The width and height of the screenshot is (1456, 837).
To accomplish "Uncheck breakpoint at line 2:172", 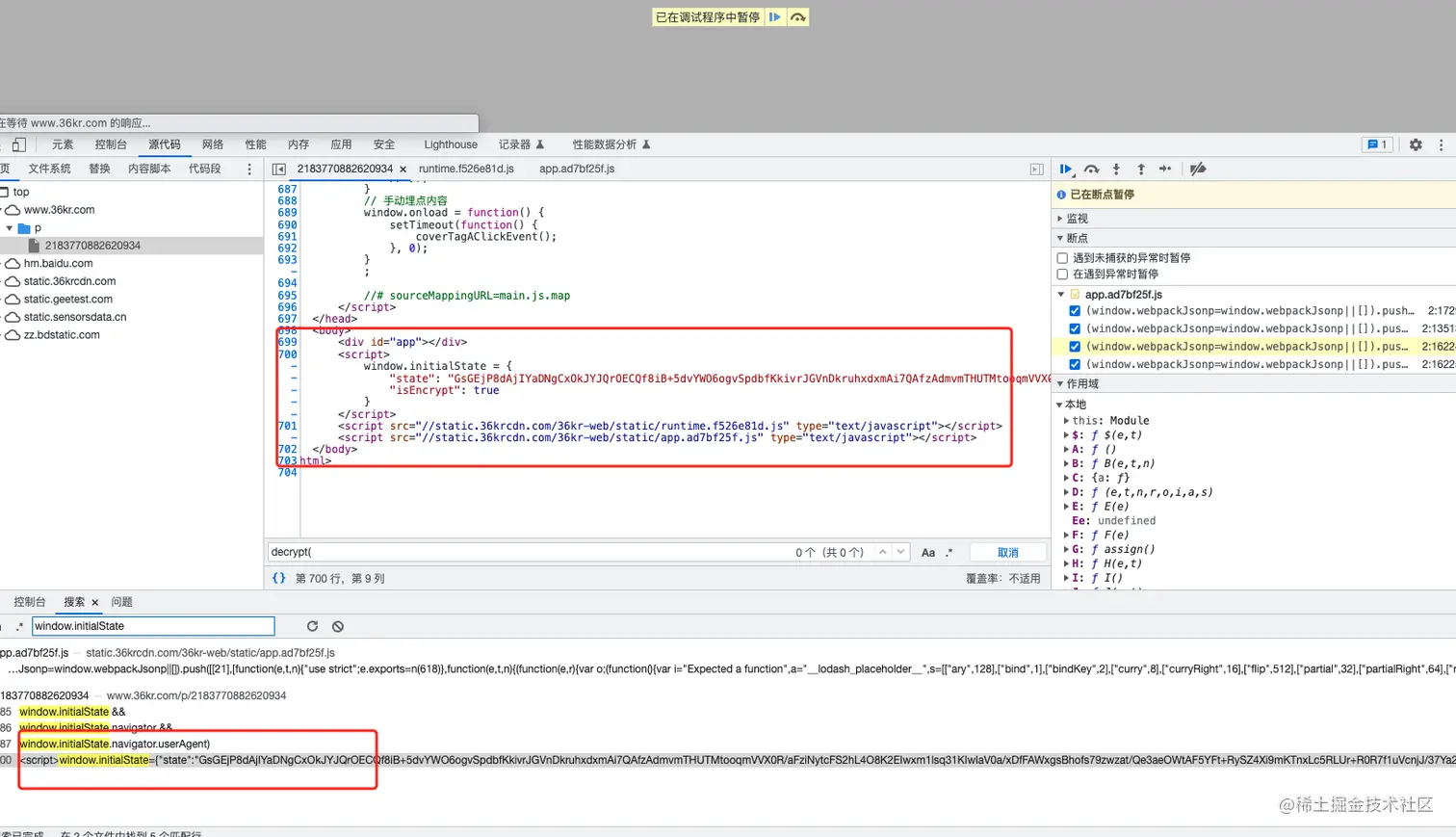I will pos(1075,311).
